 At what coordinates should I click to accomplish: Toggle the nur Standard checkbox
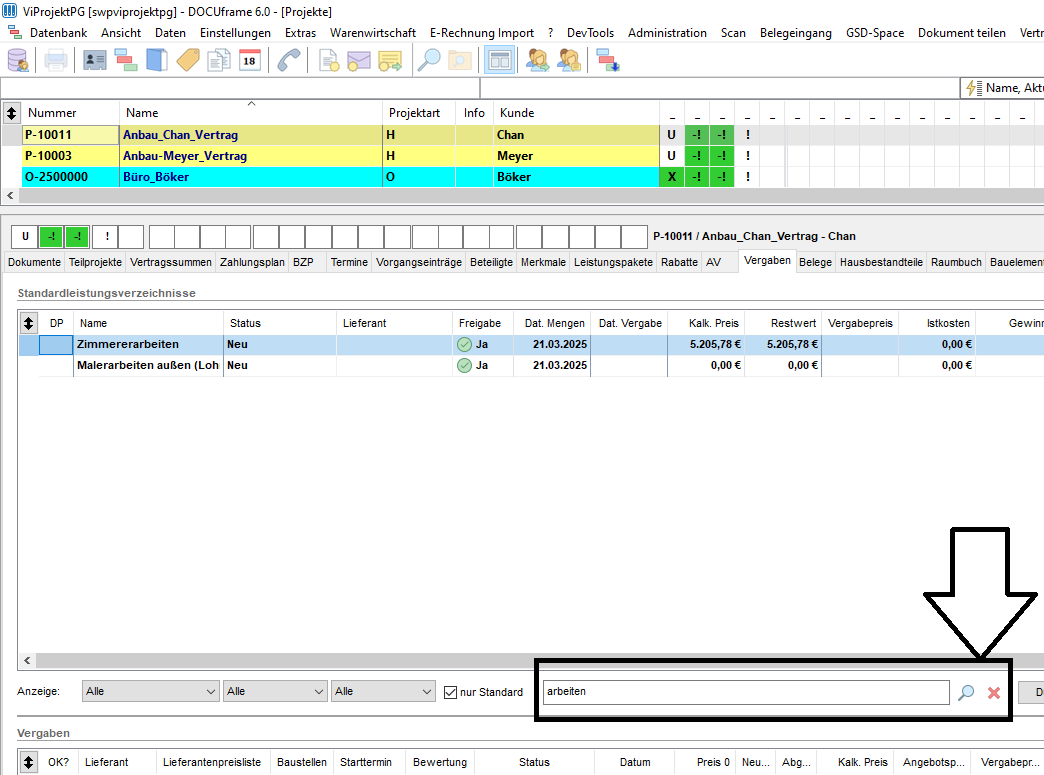[451, 692]
